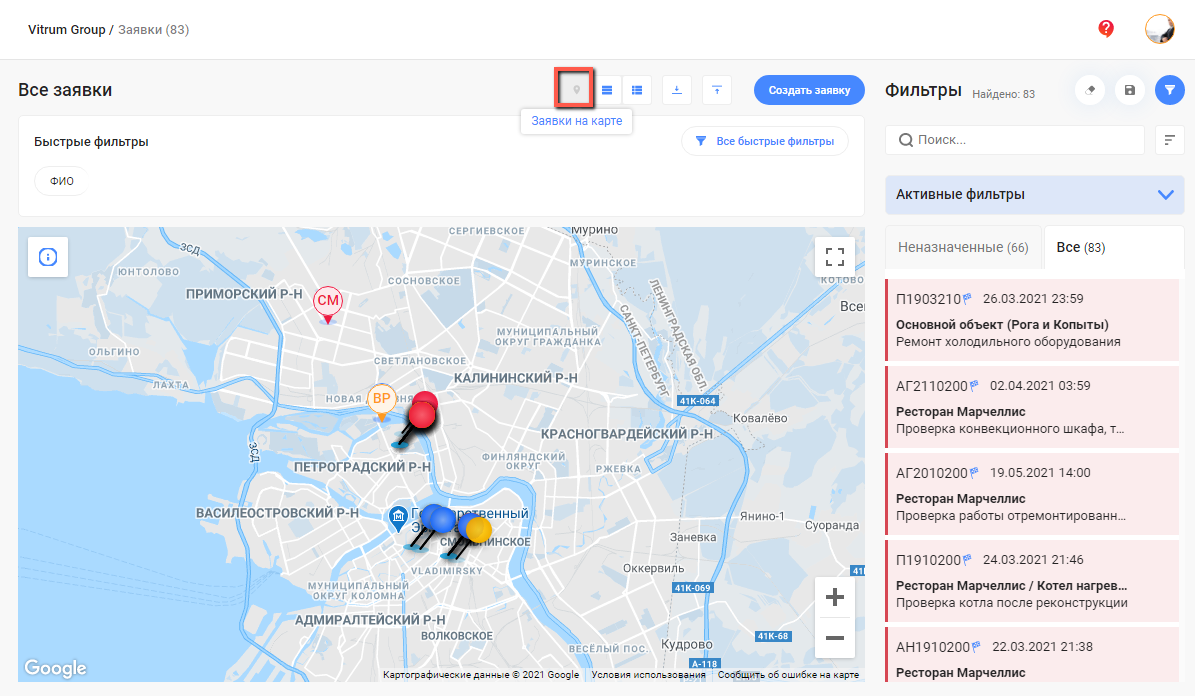Click the Google logo on the map
This screenshot has height=696, width=1195.
pos(55,668)
